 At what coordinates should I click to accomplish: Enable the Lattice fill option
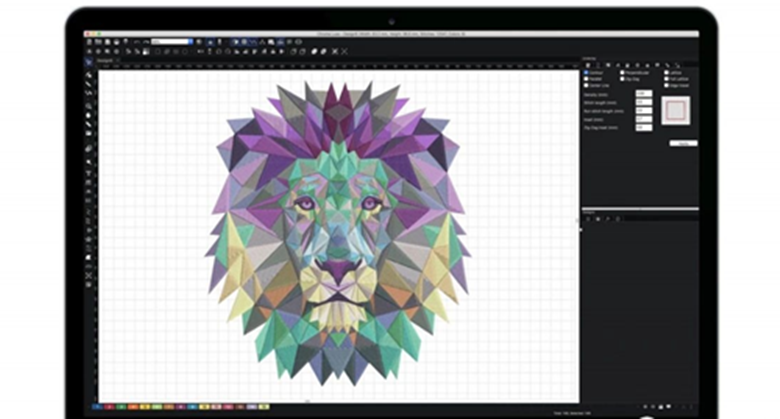click(x=667, y=73)
